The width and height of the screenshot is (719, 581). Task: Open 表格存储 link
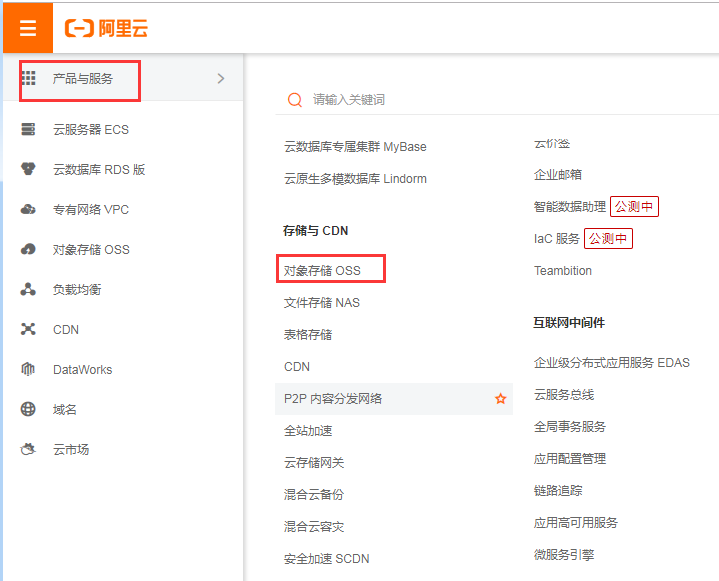click(308, 335)
